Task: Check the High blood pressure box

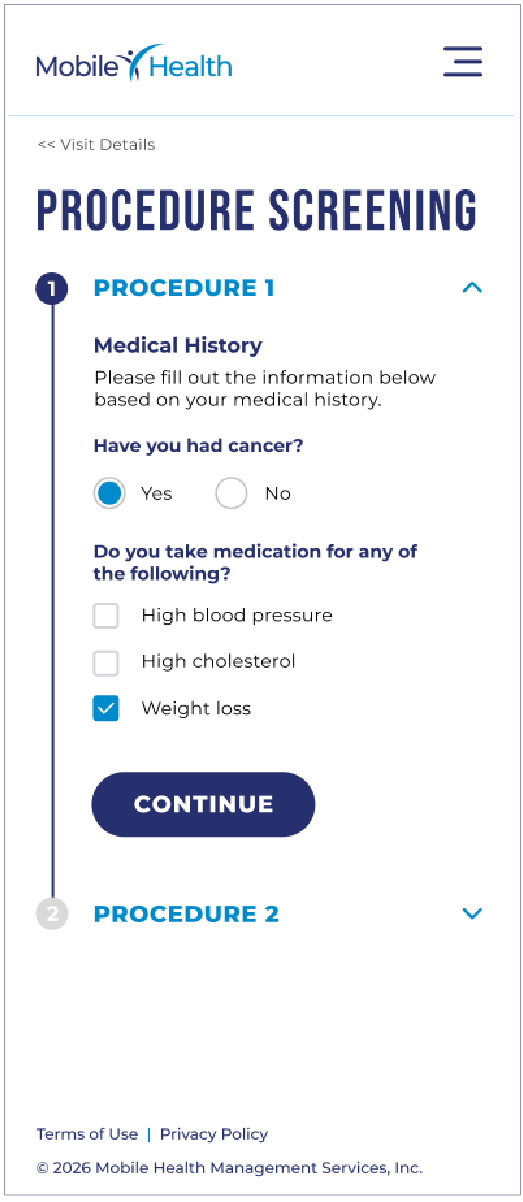Action: [106, 616]
